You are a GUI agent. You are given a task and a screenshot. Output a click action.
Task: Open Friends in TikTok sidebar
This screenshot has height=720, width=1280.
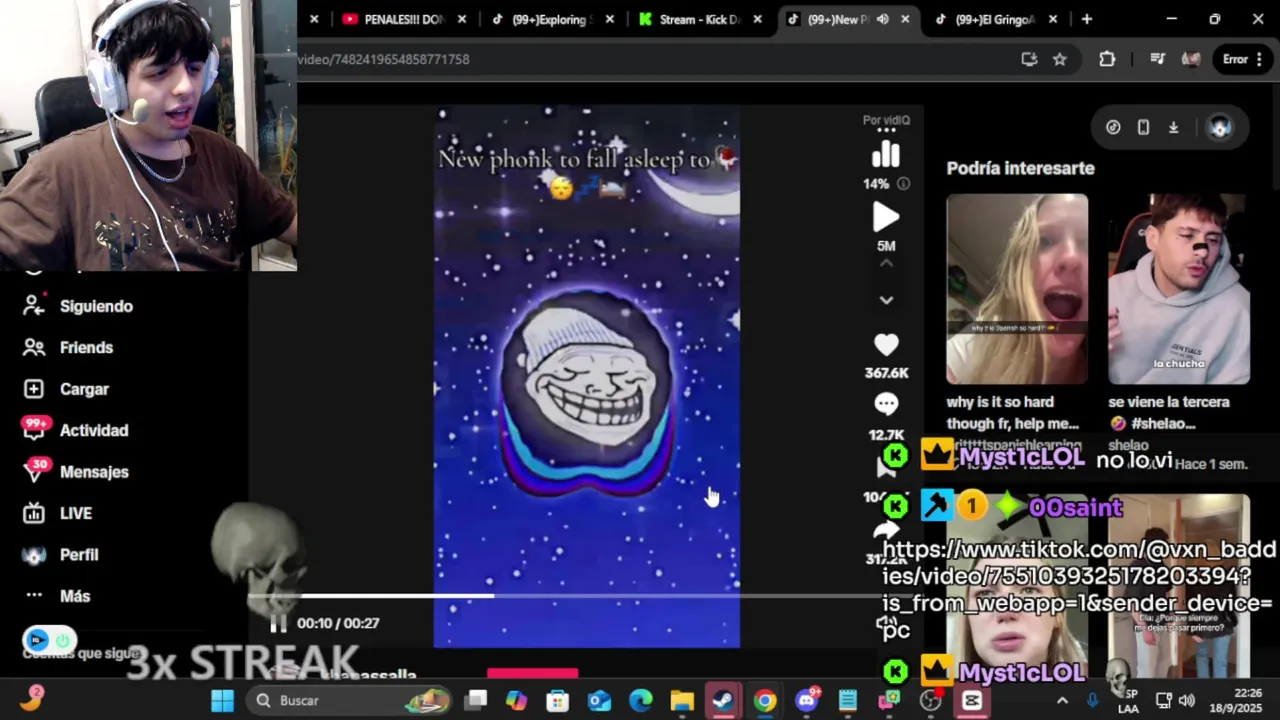pyautogui.click(x=68, y=347)
